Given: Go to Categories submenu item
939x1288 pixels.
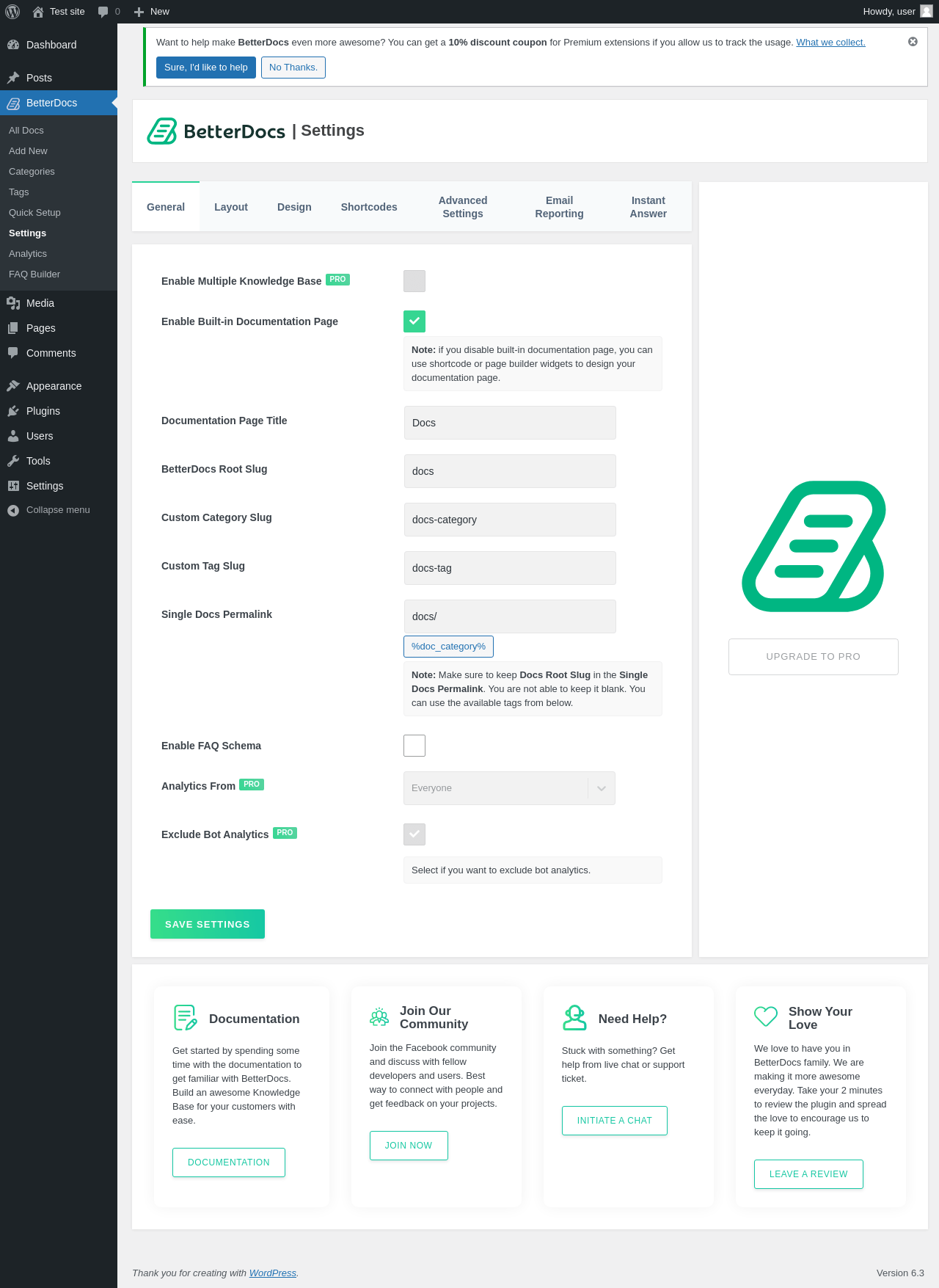Looking at the screenshot, I should pyautogui.click(x=32, y=172).
